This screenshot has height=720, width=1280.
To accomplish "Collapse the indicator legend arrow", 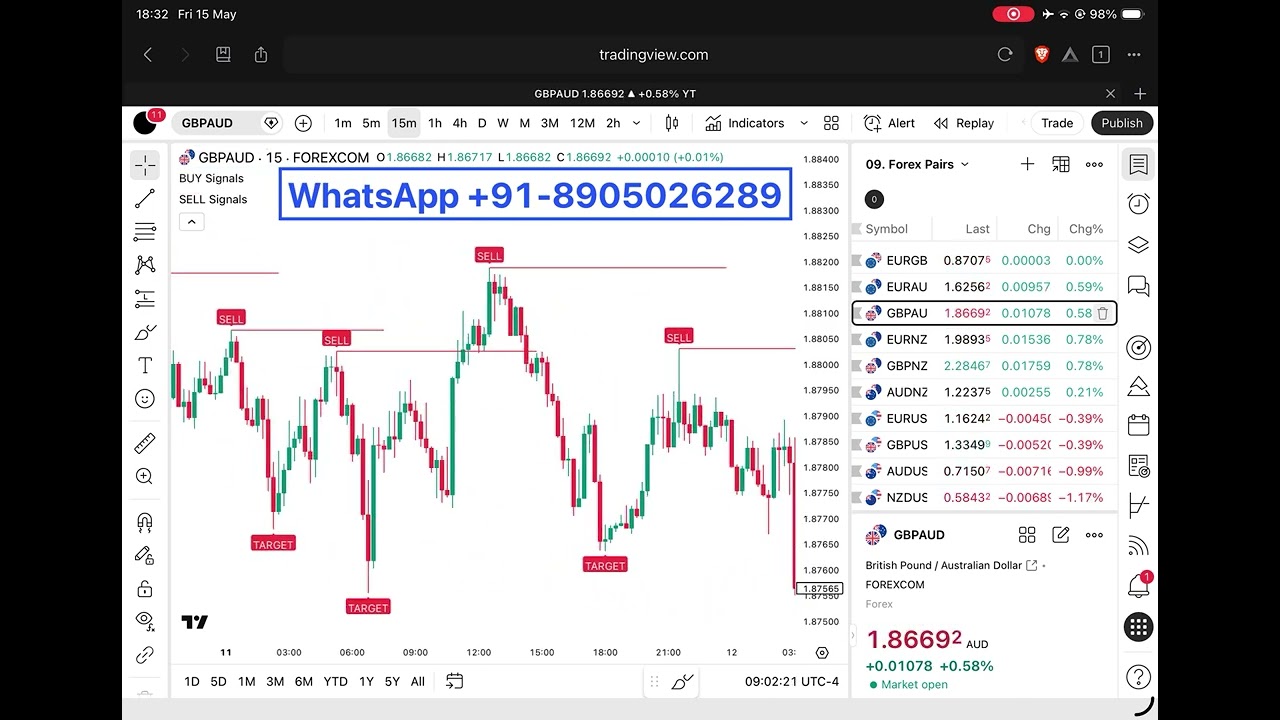I will click(191, 222).
